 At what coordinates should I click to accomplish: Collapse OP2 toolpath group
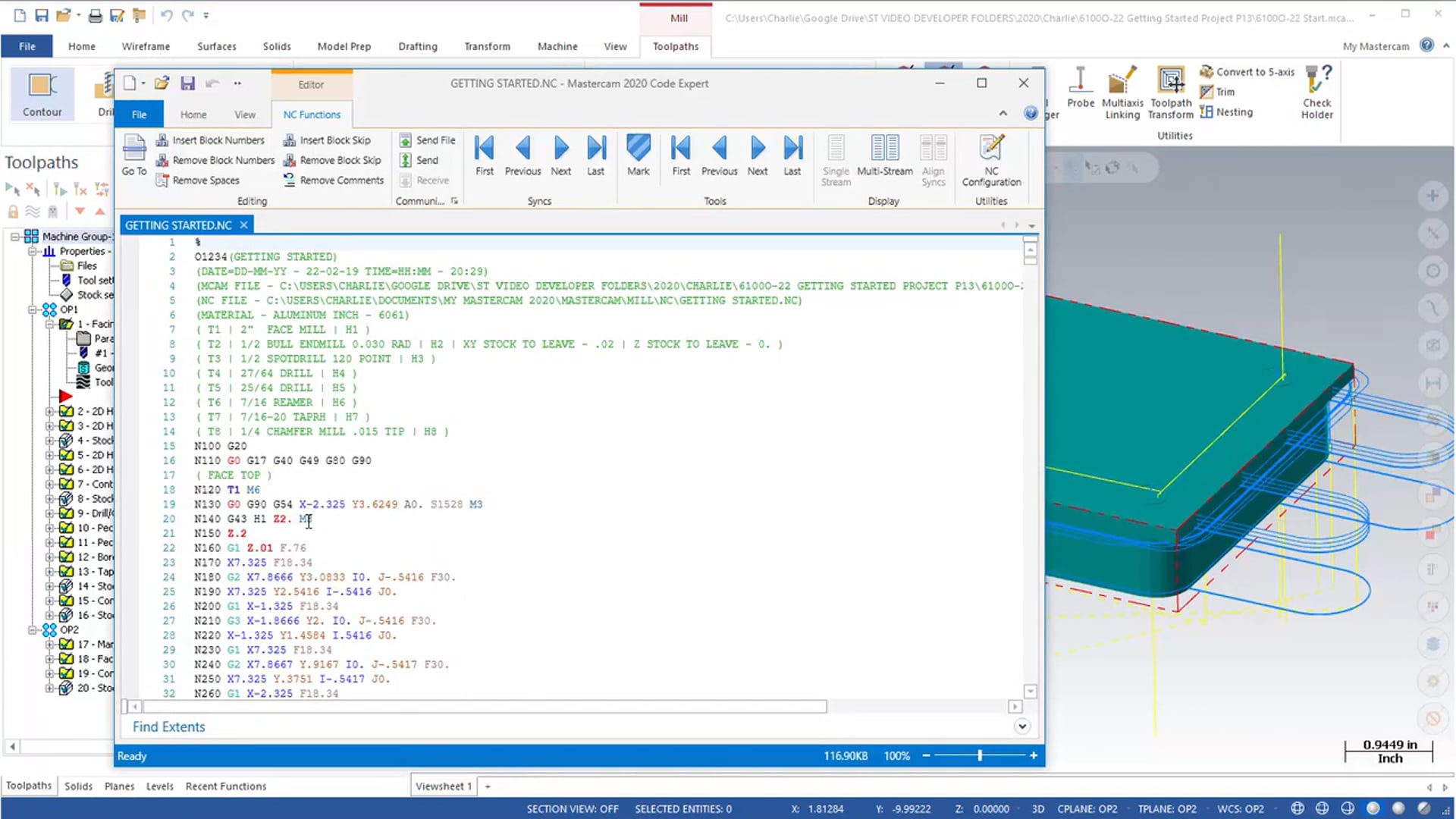click(x=33, y=629)
